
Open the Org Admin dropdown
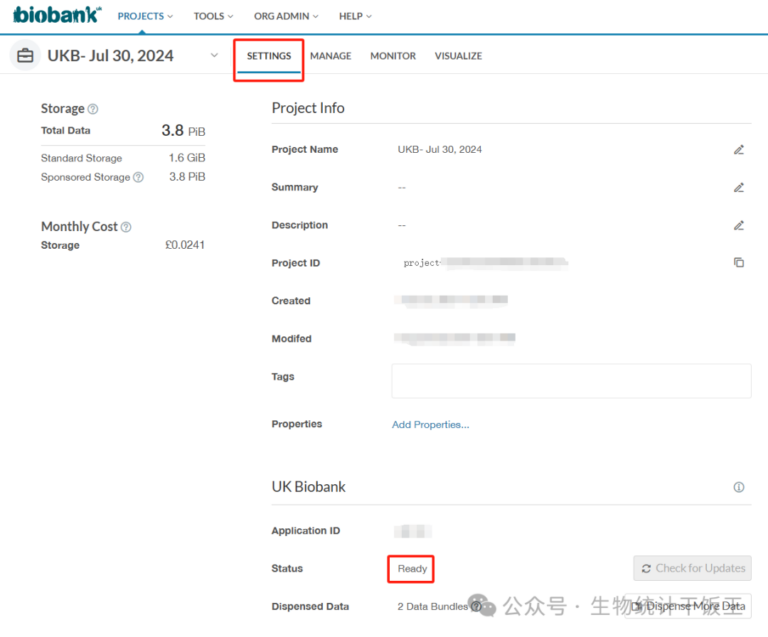pos(286,16)
